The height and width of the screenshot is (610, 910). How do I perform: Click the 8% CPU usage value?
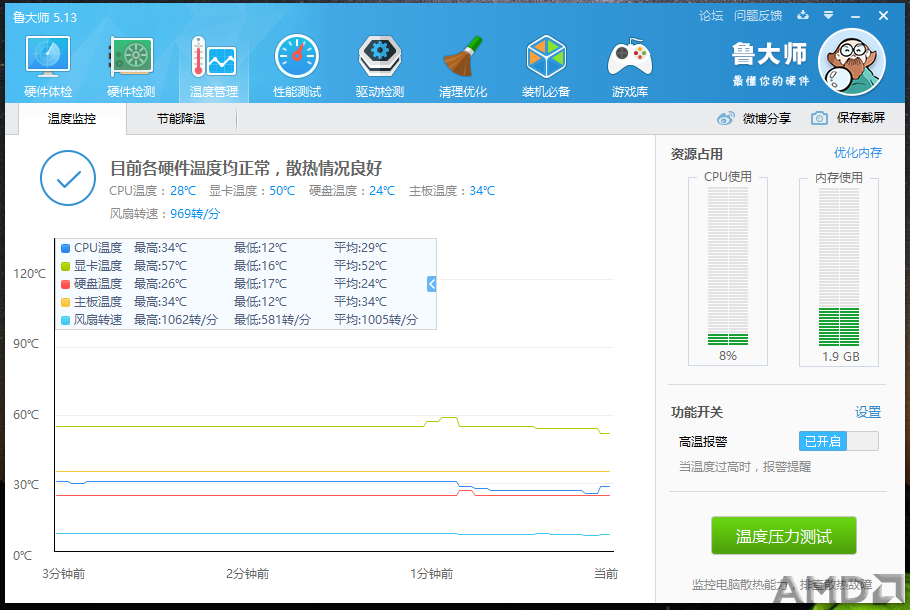728,356
